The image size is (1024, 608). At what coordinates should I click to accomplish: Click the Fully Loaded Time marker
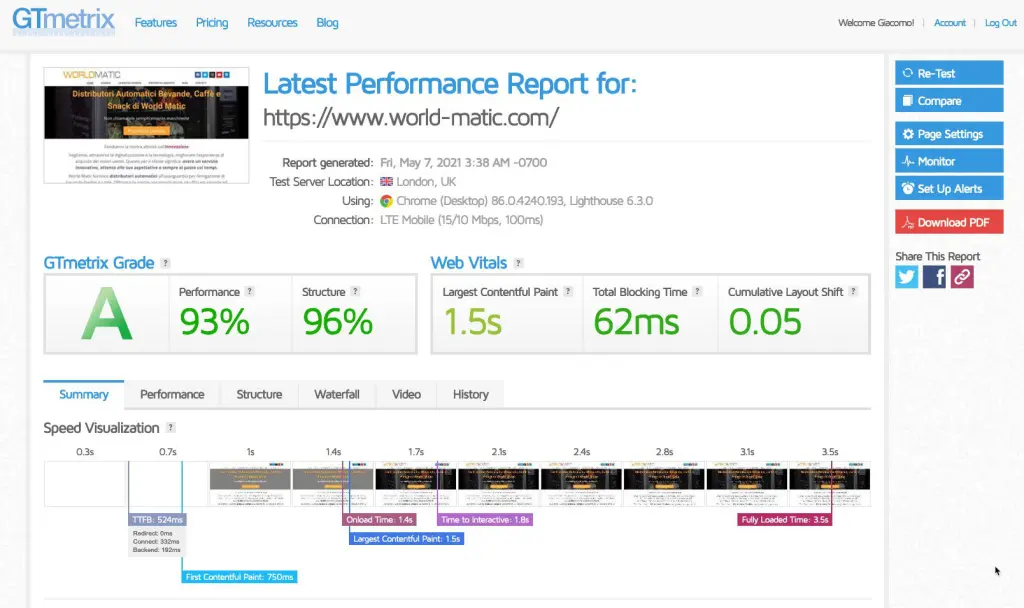click(x=784, y=520)
